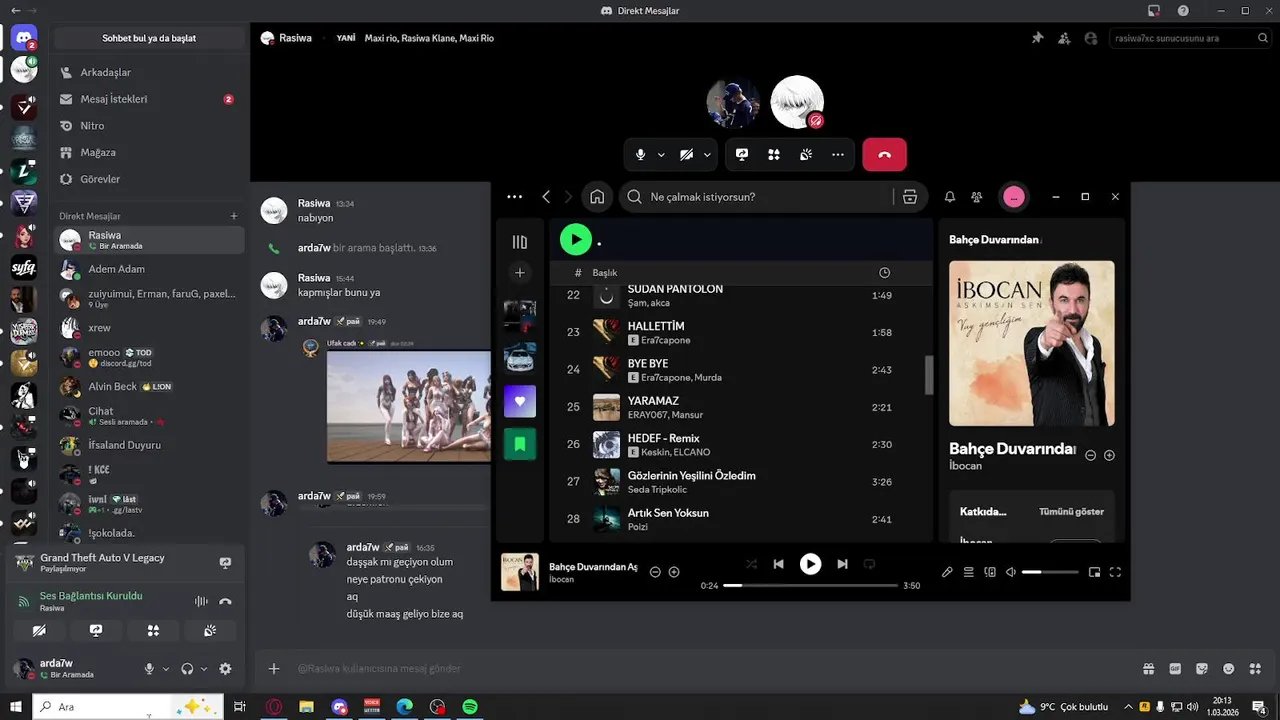Disconnect voice from the user panel
This screenshot has width=1280, height=720.
tap(225, 601)
